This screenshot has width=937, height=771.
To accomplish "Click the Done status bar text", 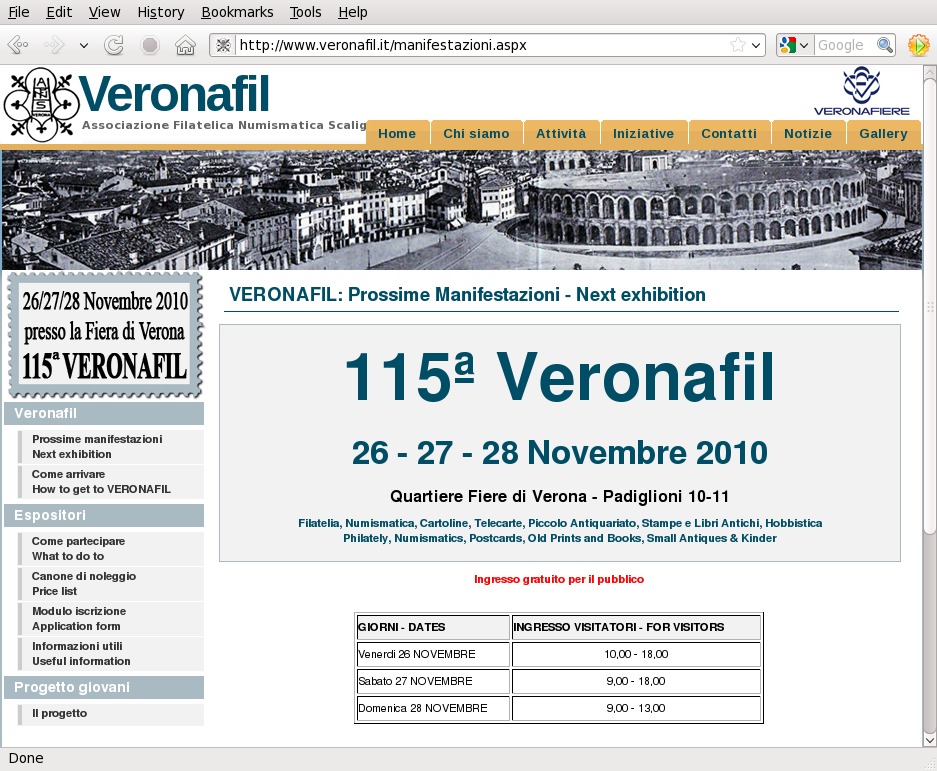I will (26, 758).
